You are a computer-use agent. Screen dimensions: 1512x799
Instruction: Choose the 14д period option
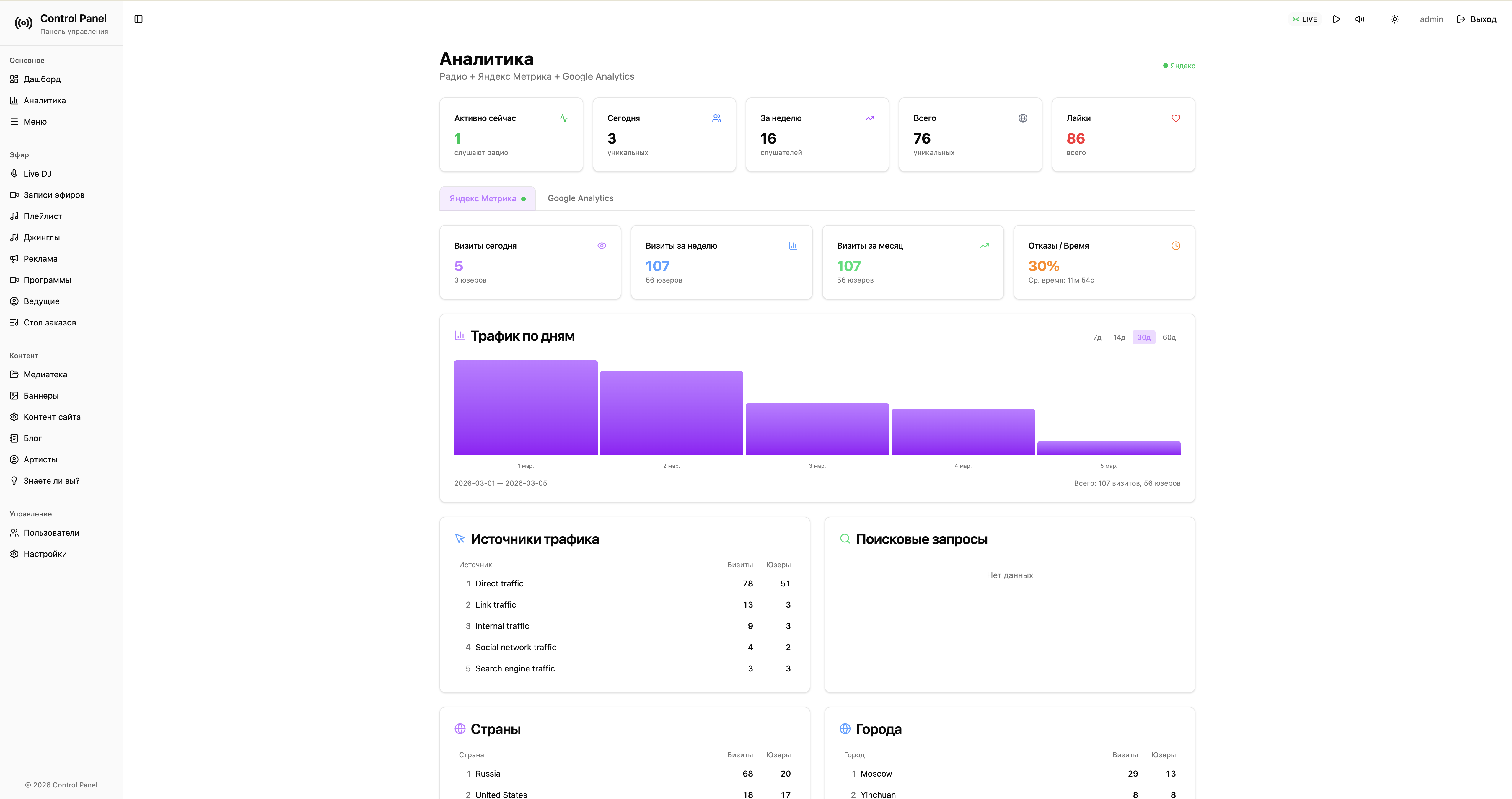click(1119, 337)
